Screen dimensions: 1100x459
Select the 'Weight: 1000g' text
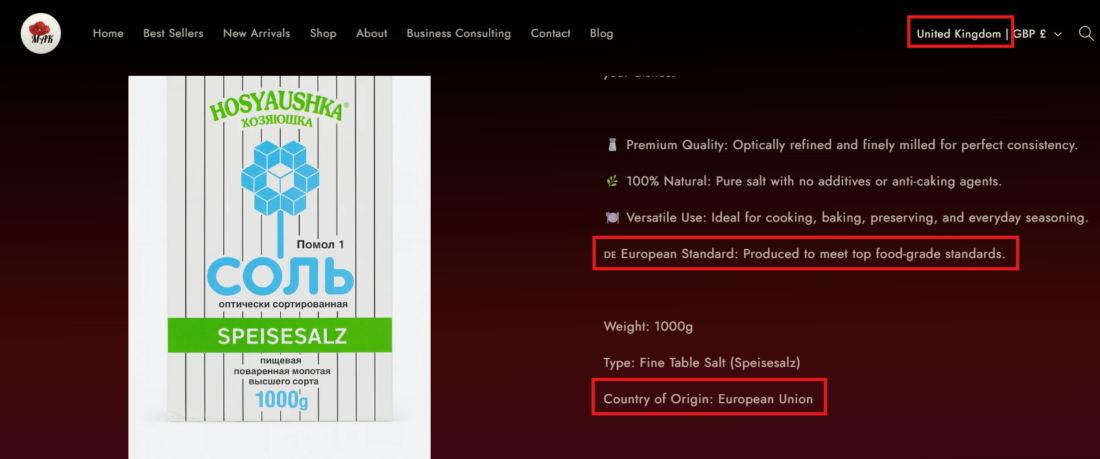pyautogui.click(x=648, y=326)
